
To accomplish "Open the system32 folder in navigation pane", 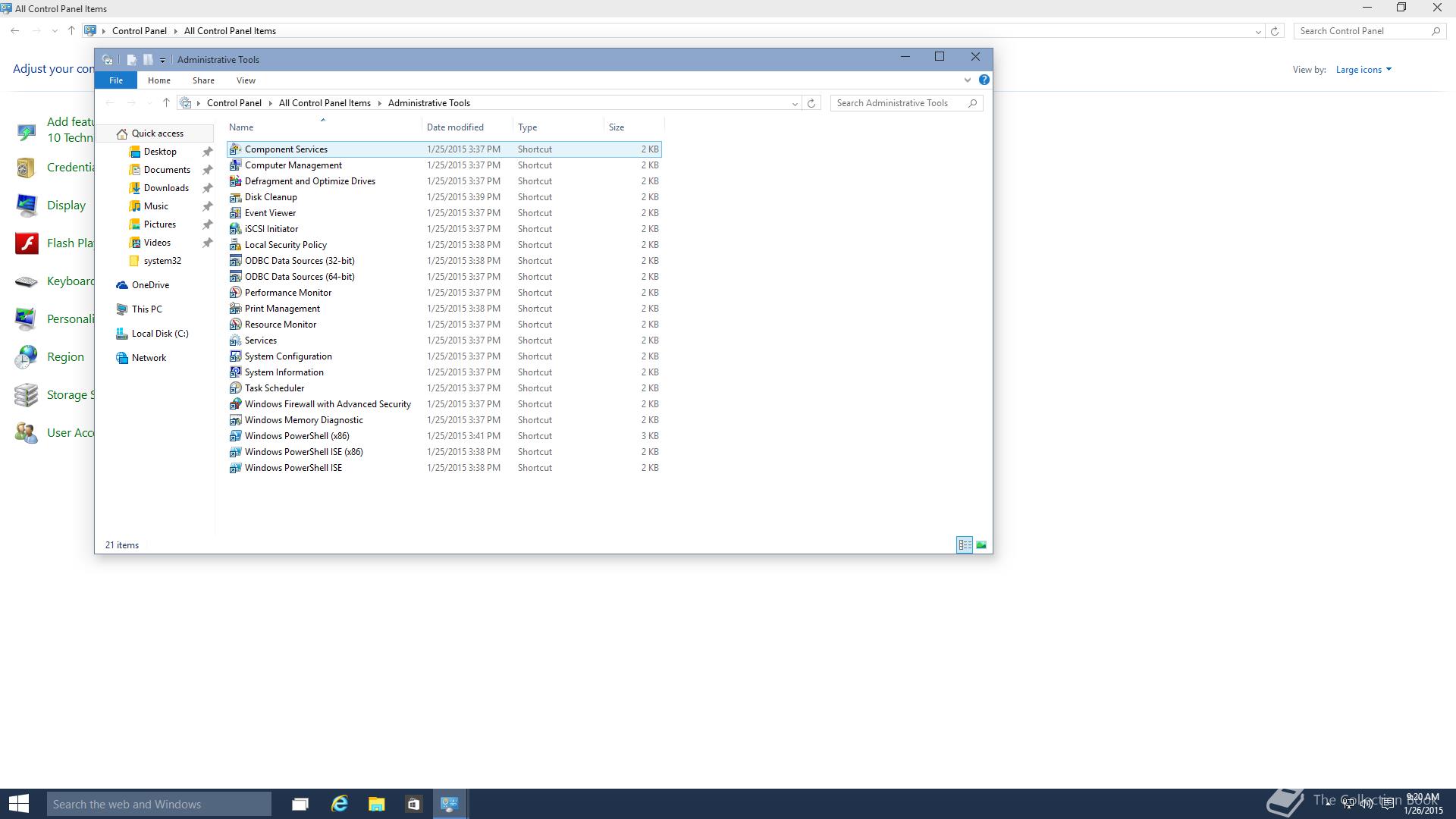I will pos(162,261).
